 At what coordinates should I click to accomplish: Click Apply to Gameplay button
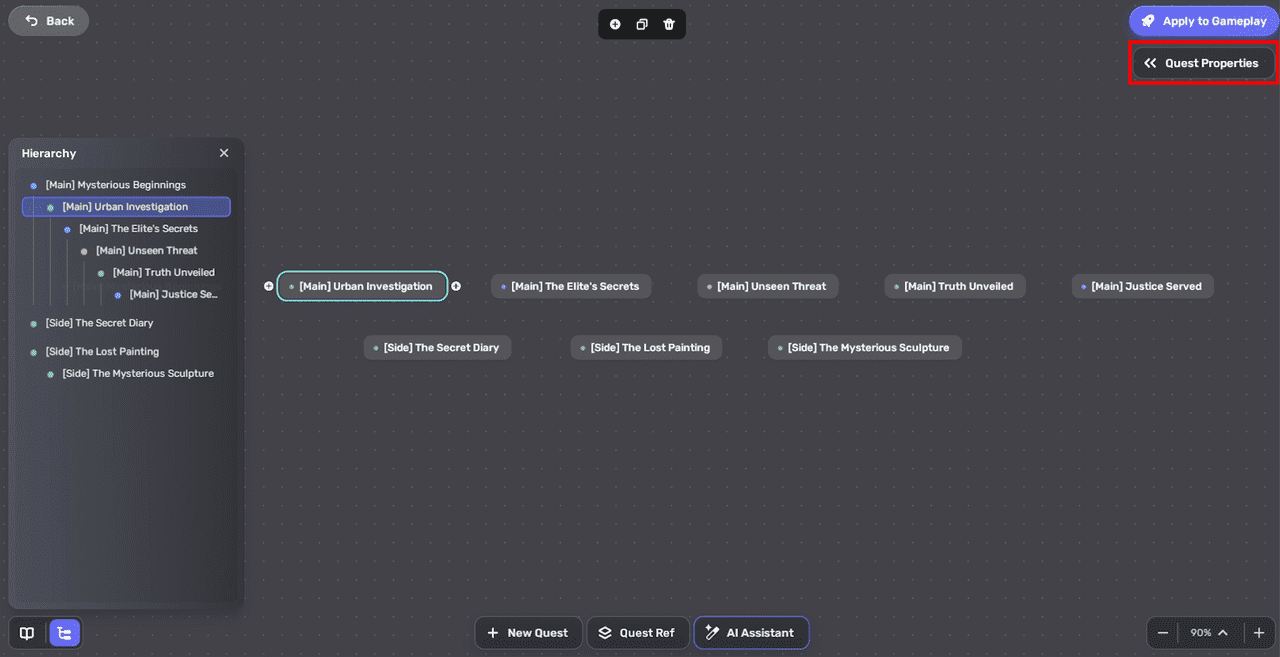[x=1203, y=21]
